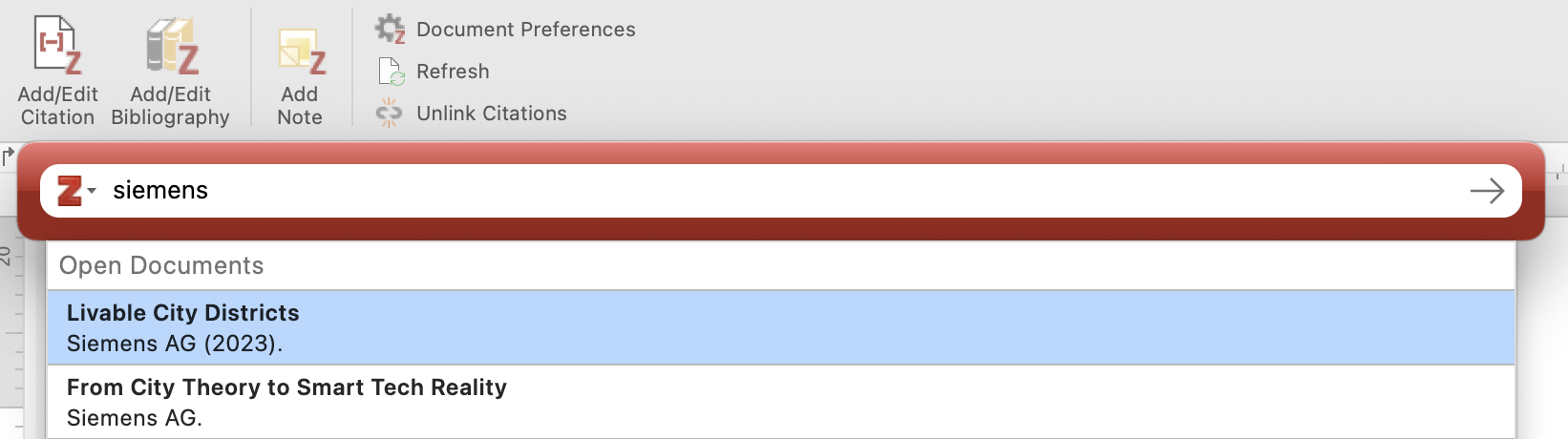Viewport: 1568px width, 439px height.
Task: Click the "Refresh" text label
Action: tap(453, 72)
